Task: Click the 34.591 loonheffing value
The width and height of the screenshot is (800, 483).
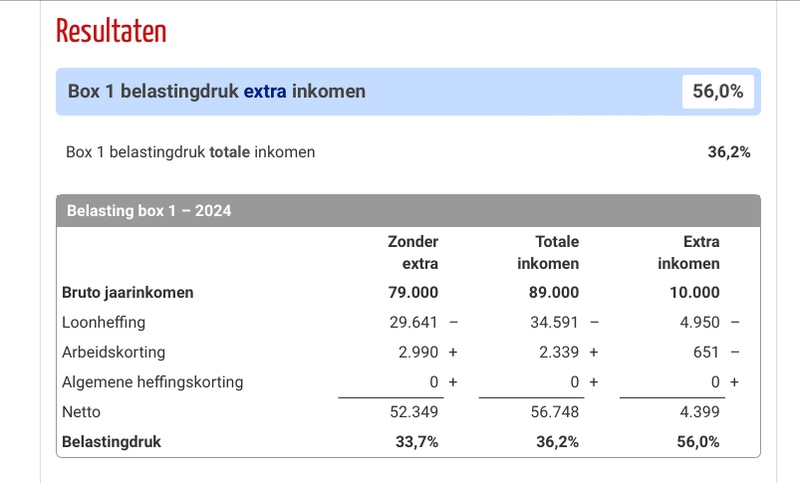Action: coord(554,322)
